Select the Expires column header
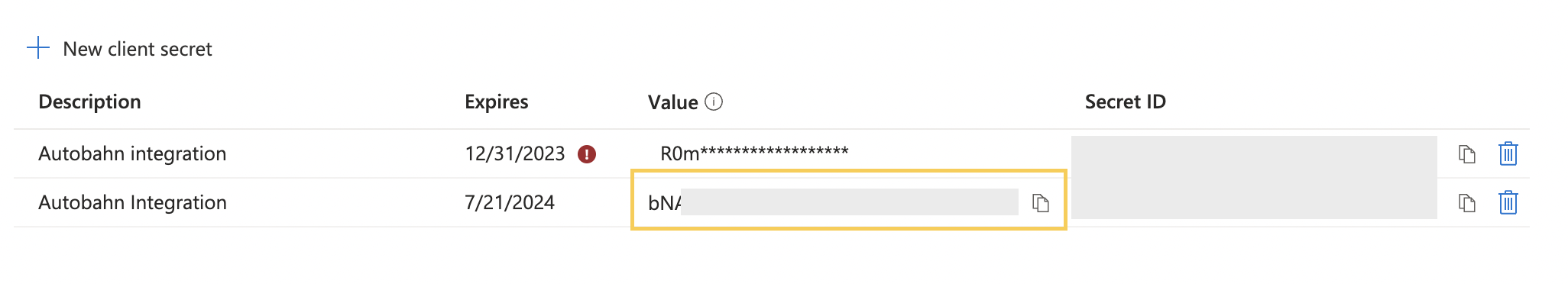Viewport: 1568px width, 284px height. coord(497,102)
